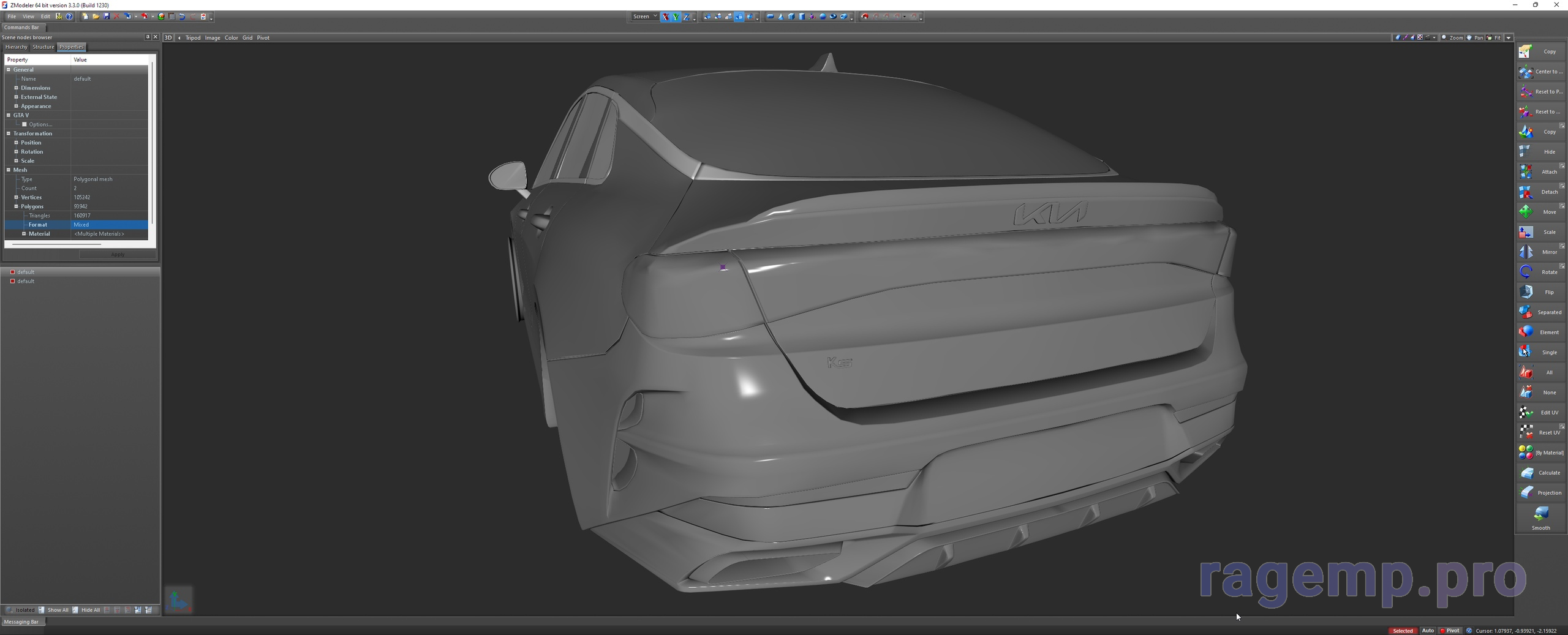
Task: Select the sphere primitive tool
Action: pyautogui.click(x=823, y=17)
